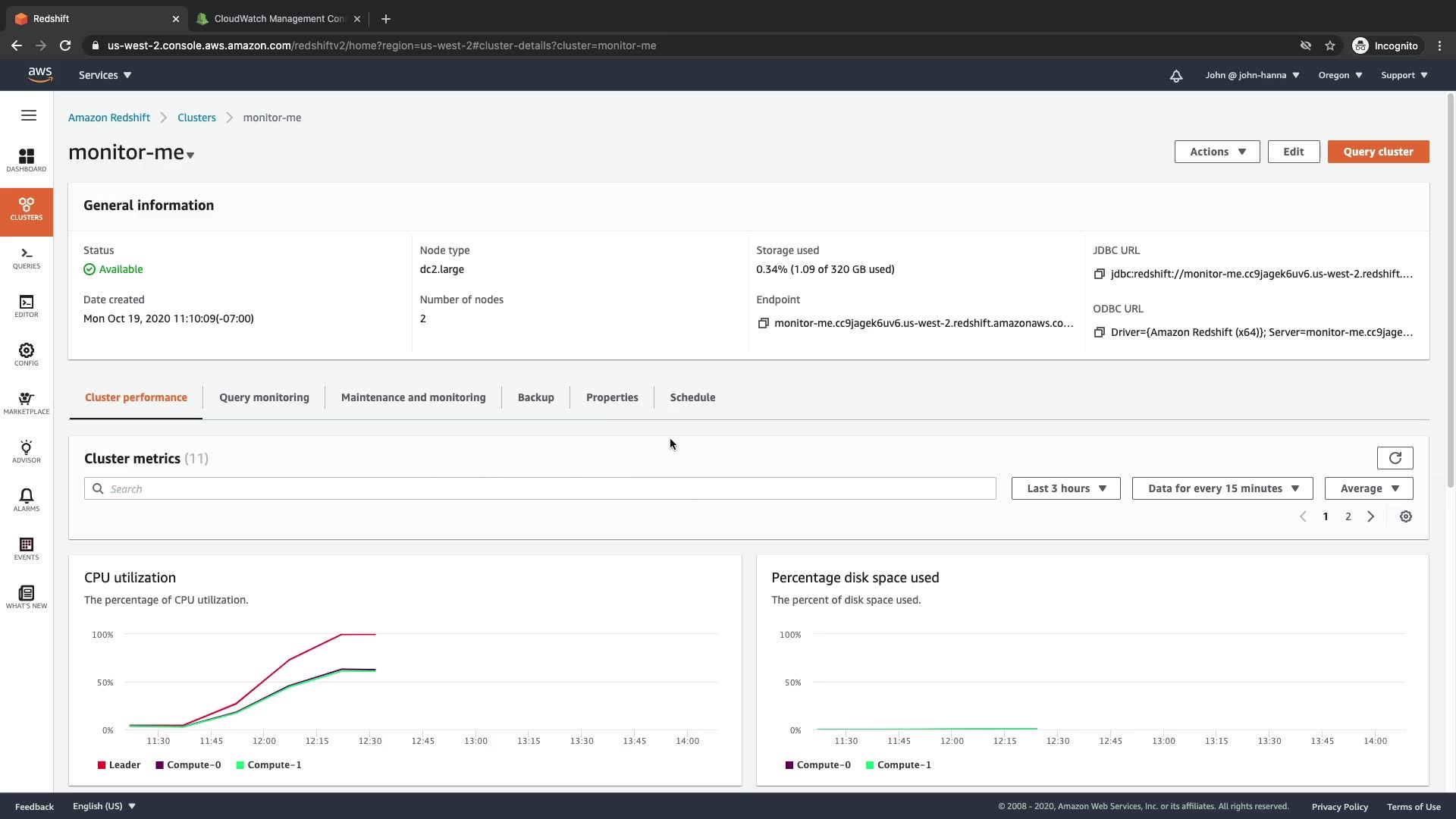Copy the JDBC URL with copy icon
1456x819 pixels.
coord(1099,274)
